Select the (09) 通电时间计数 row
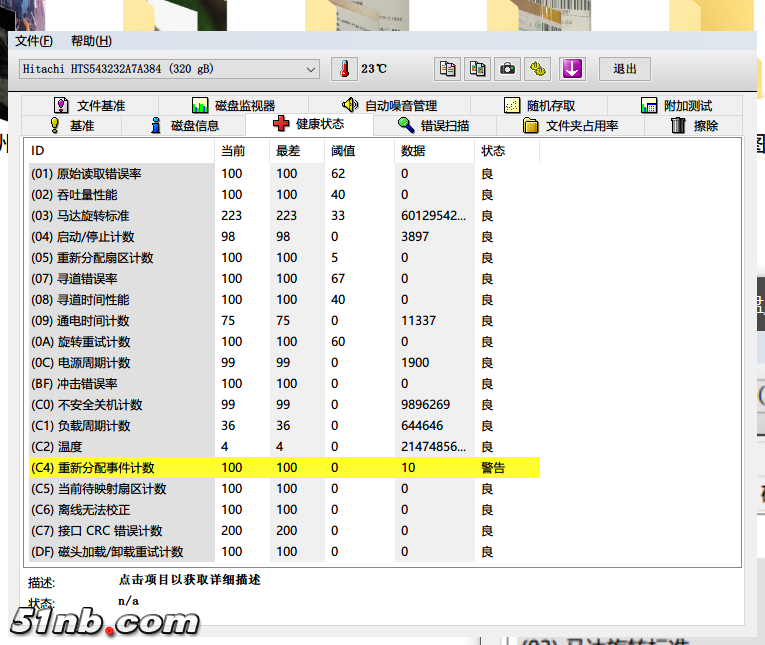 [x=122, y=321]
